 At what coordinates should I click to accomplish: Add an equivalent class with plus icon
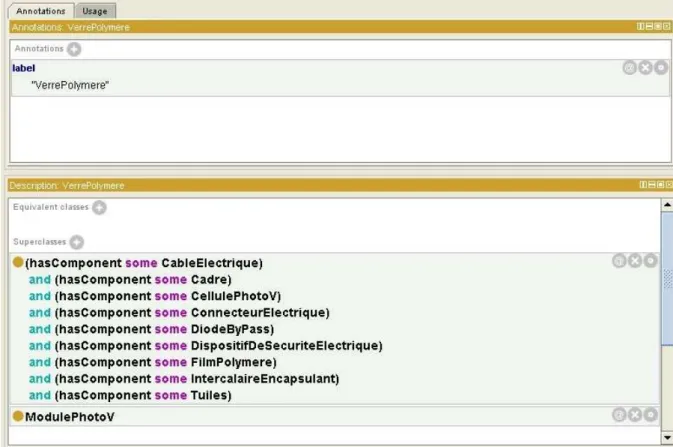click(x=99, y=207)
